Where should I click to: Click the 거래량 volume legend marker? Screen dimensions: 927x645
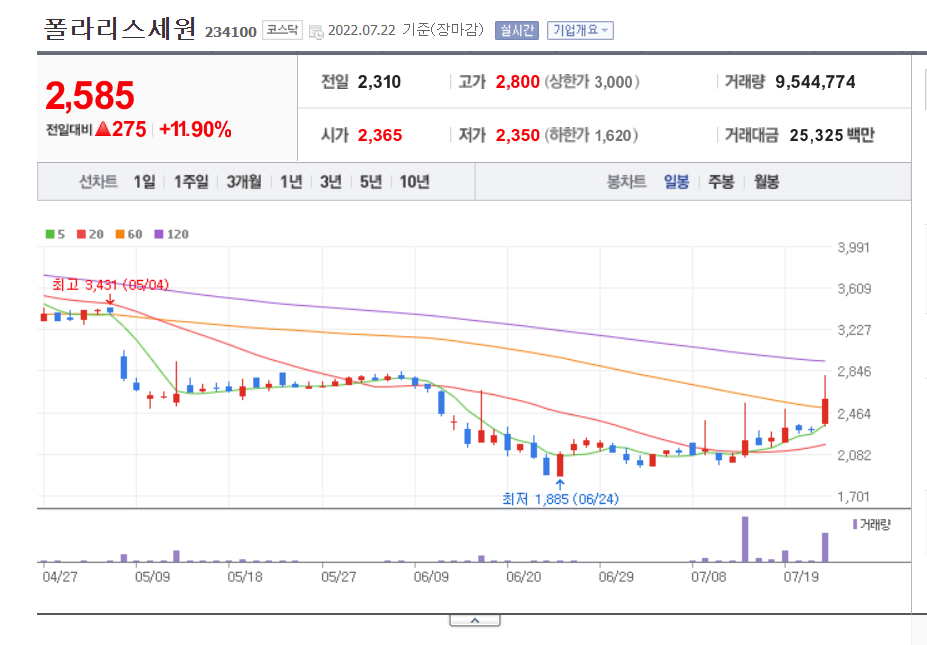pos(855,524)
